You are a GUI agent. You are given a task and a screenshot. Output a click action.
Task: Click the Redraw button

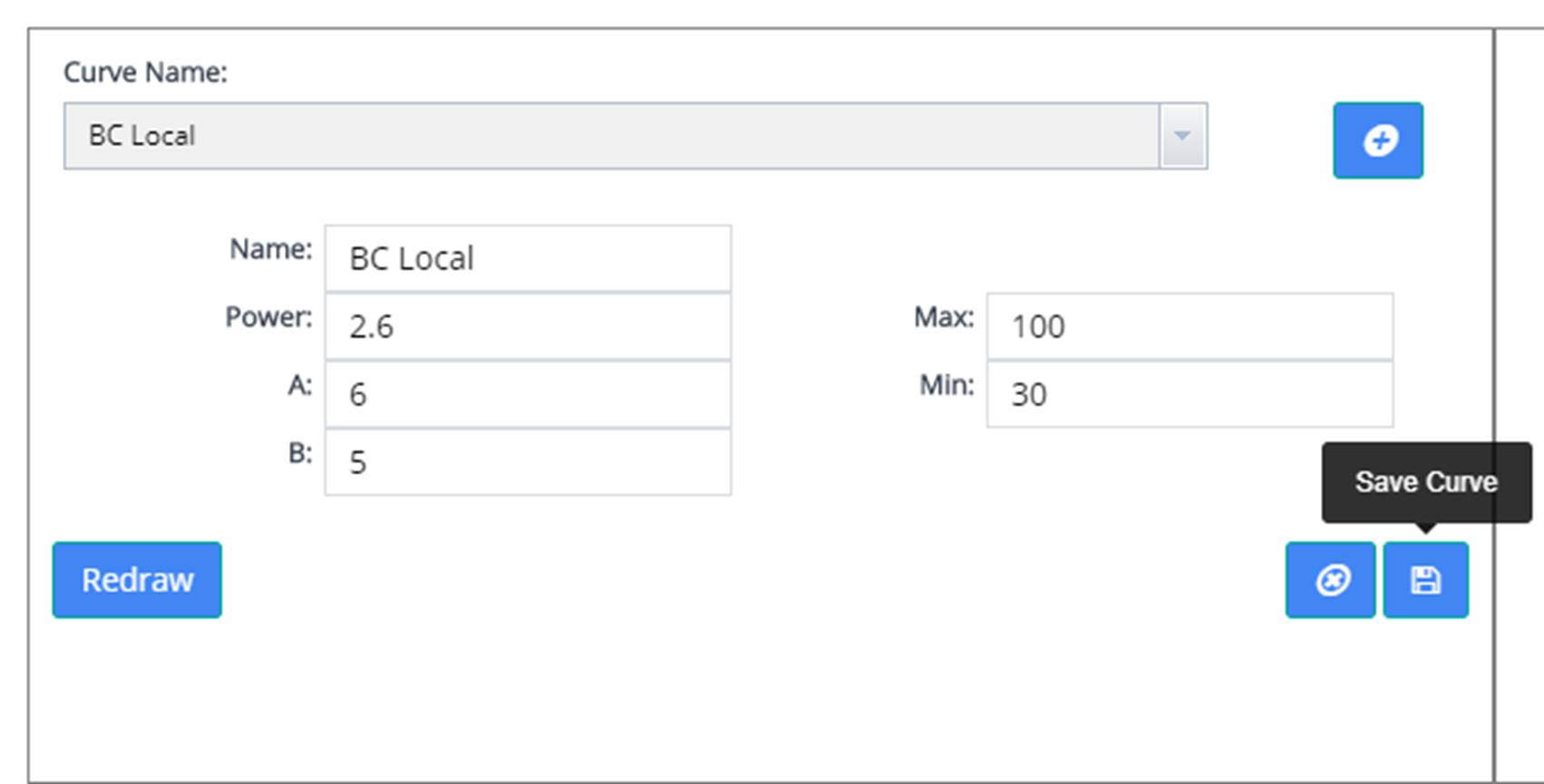(x=137, y=580)
